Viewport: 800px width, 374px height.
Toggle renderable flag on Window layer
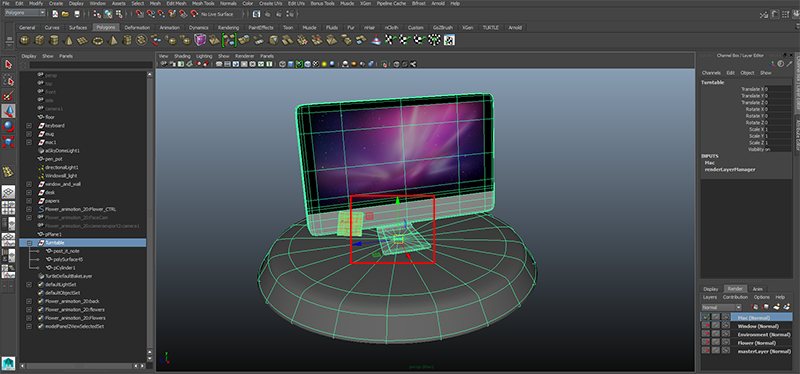[x=706, y=326]
